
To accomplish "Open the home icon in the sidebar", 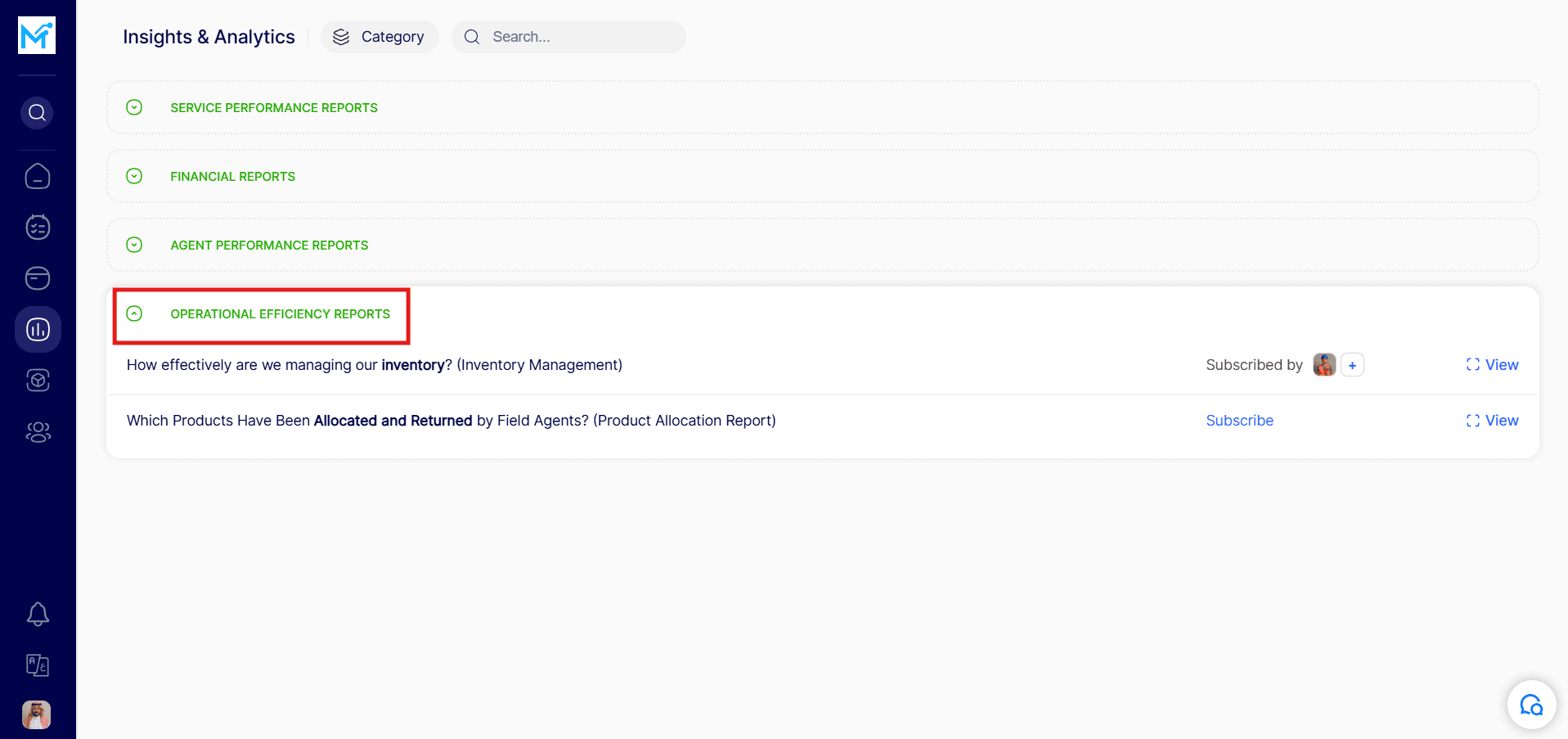I will point(38,177).
